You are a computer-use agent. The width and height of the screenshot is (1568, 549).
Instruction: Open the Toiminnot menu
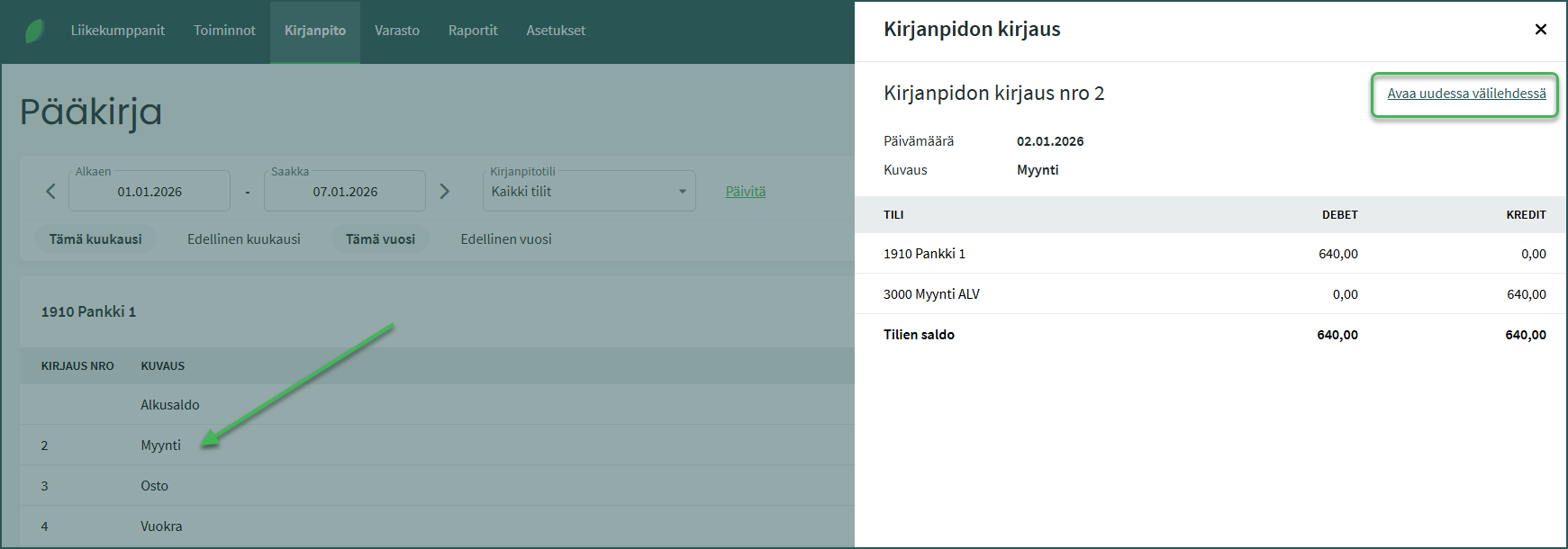point(224,31)
